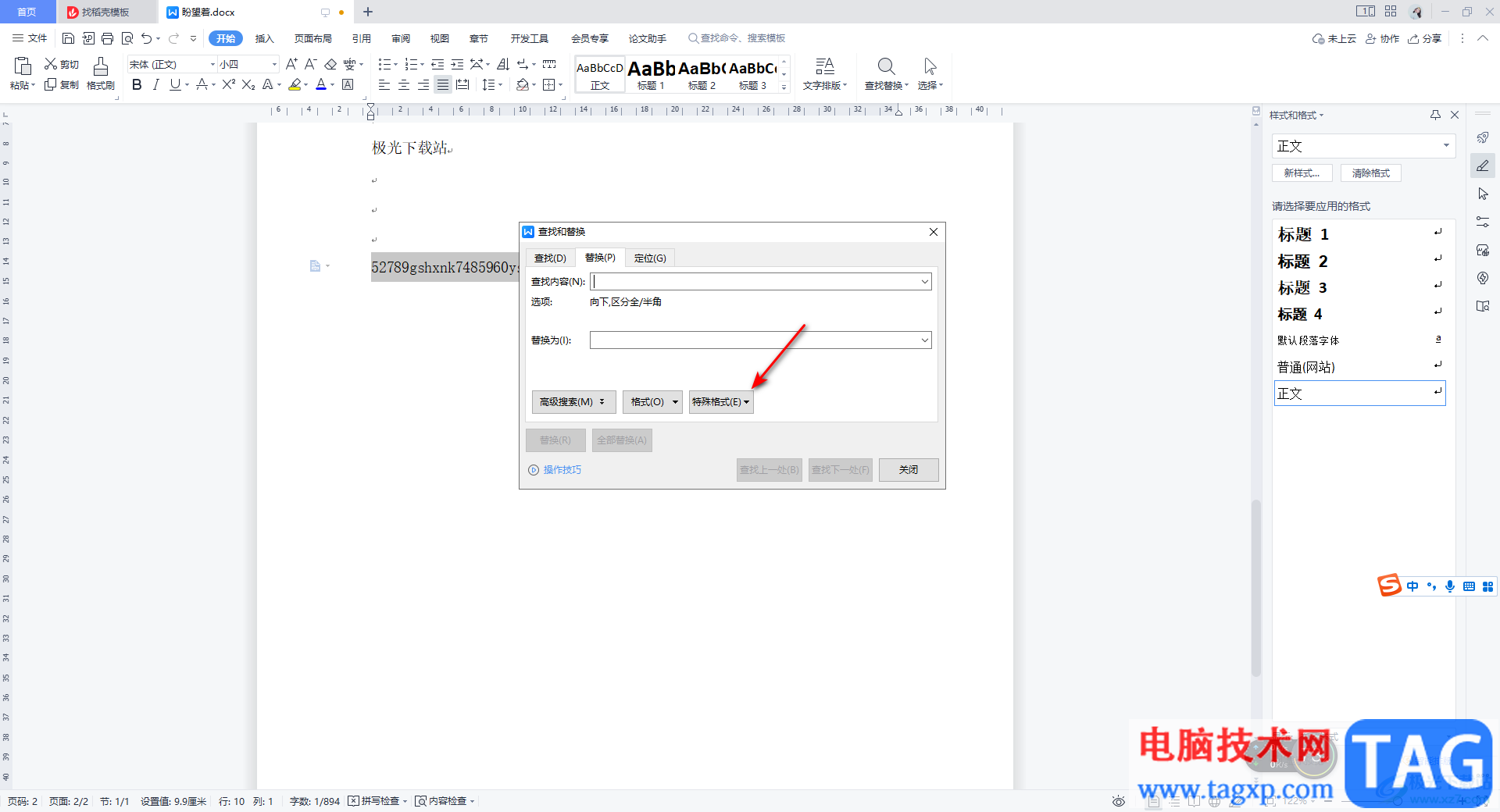Open Print Preview from quick access toolbar
The width and height of the screenshot is (1500, 812).
(127, 38)
